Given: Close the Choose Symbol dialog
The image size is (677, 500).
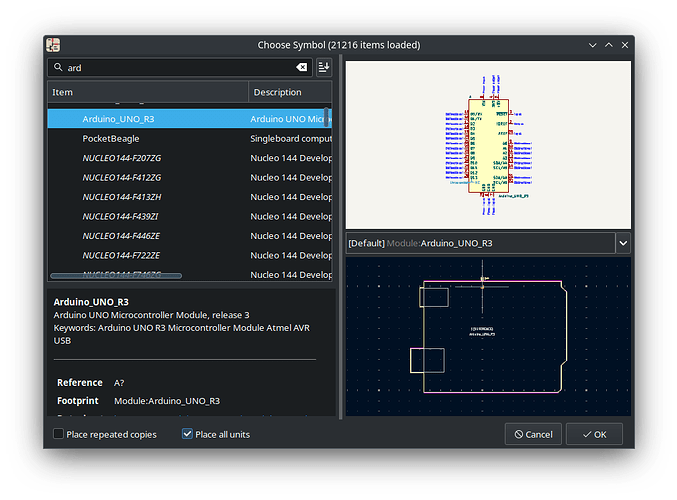Looking at the screenshot, I should pyautogui.click(x=625, y=45).
